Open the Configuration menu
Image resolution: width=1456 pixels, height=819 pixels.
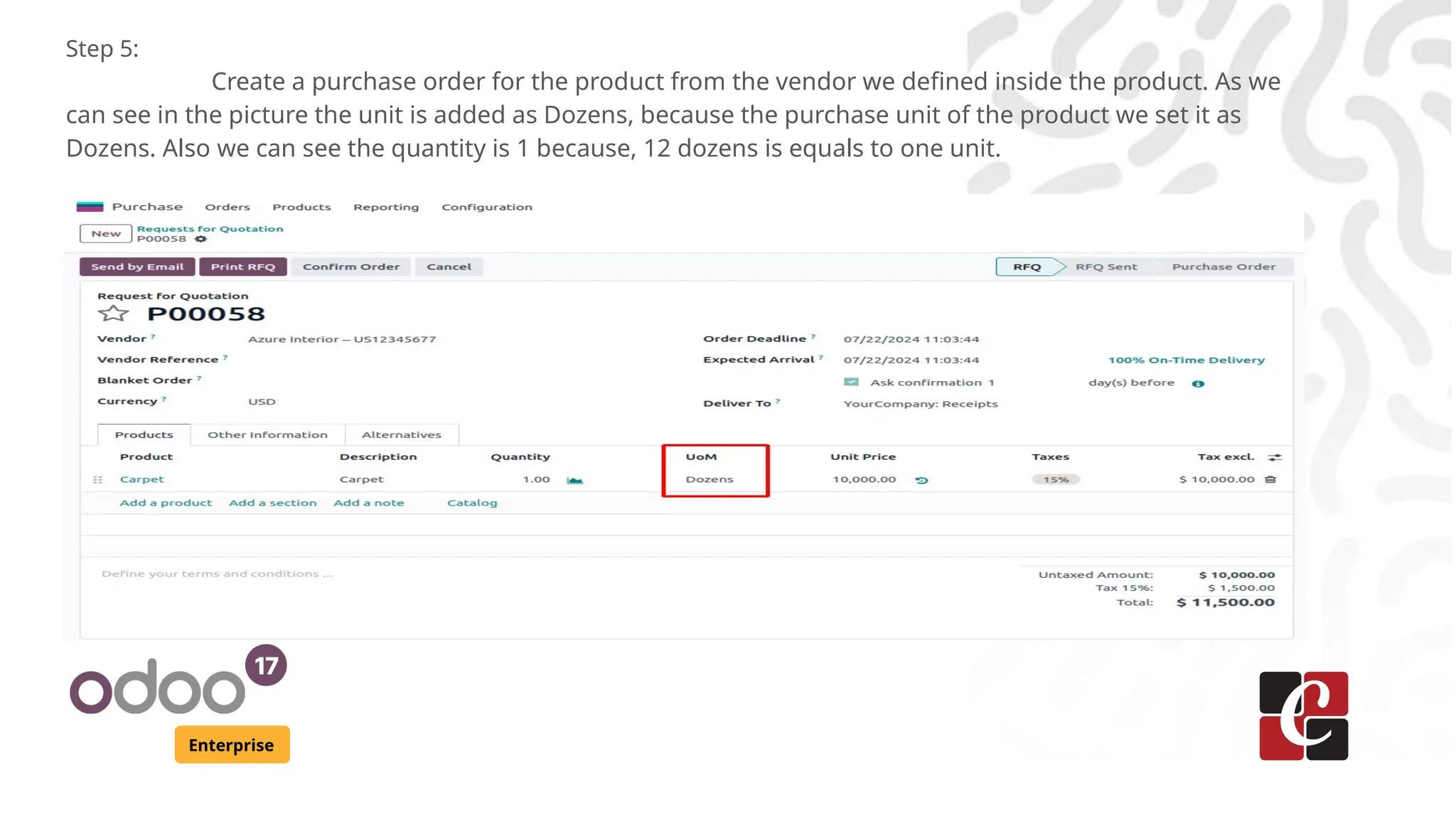tap(486, 208)
